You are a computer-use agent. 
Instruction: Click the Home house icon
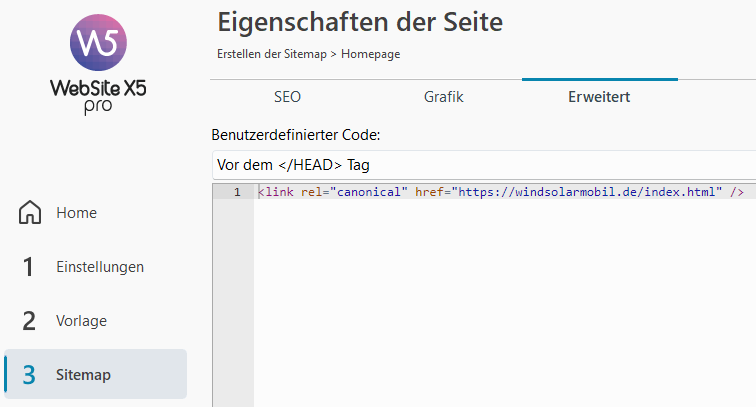30,212
